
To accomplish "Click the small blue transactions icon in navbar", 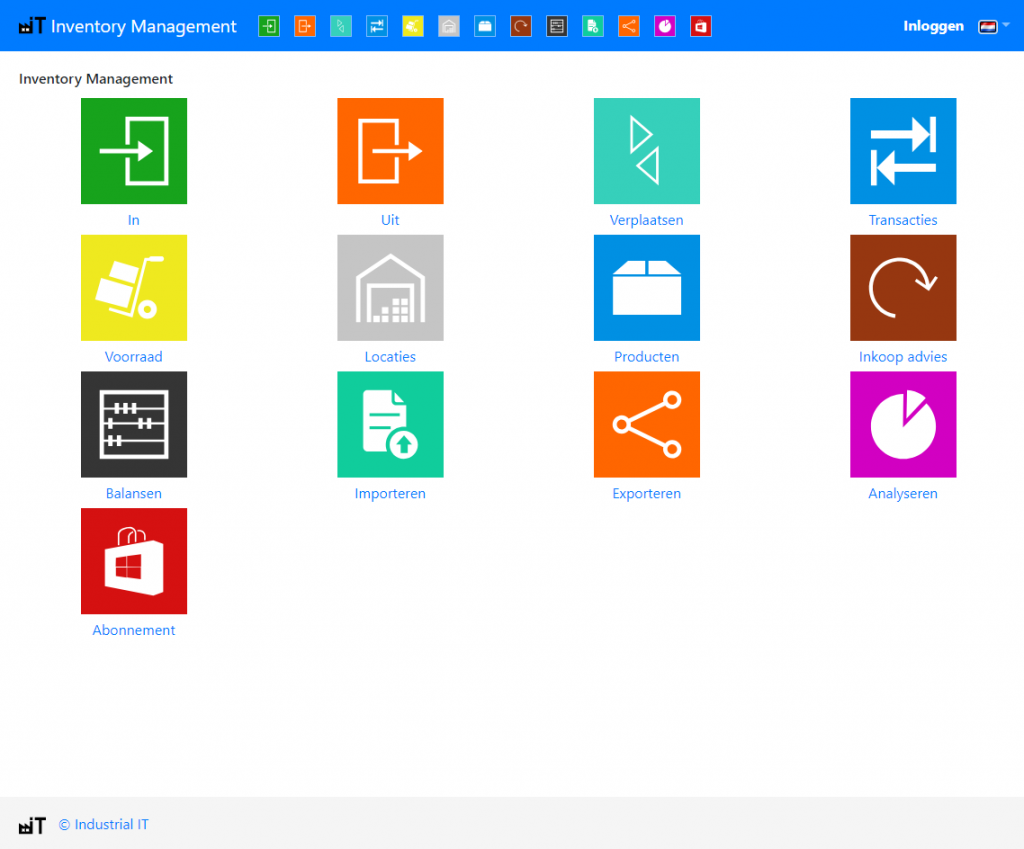I will click(x=377, y=26).
